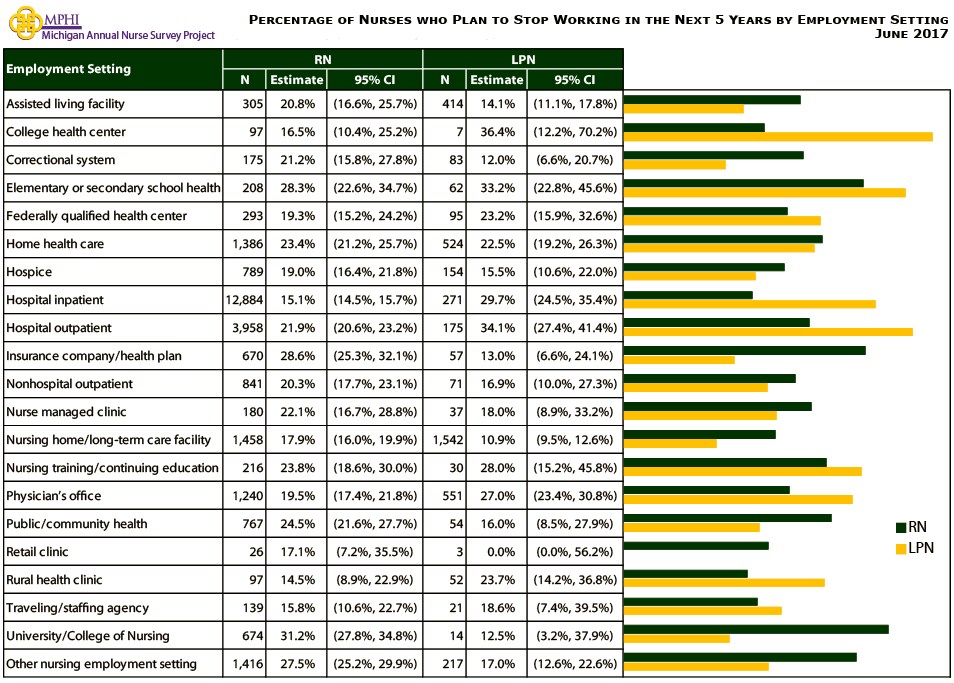This screenshot has width=954, height=683.
Task: Click the University/College of Nursing row label
Action: (x=88, y=636)
